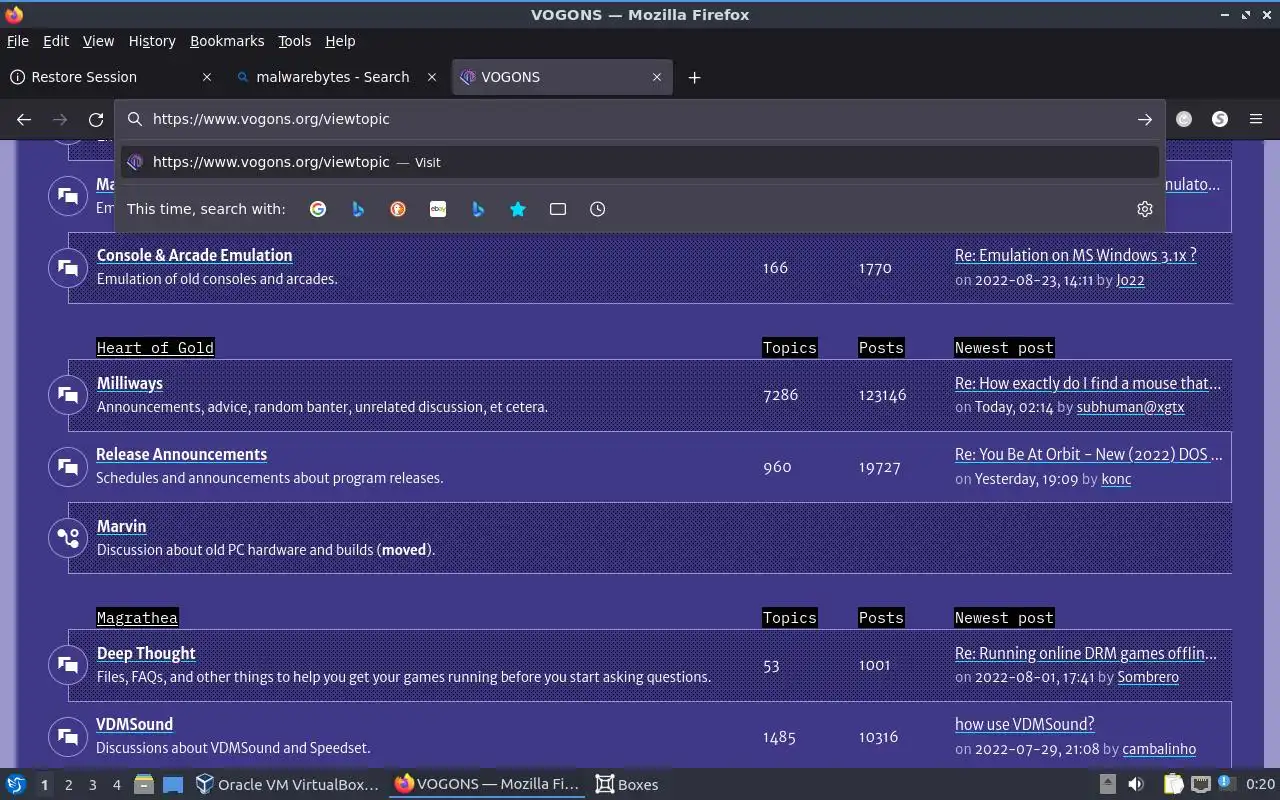Open the Marvin forum link
1280x800 pixels.
121,526
